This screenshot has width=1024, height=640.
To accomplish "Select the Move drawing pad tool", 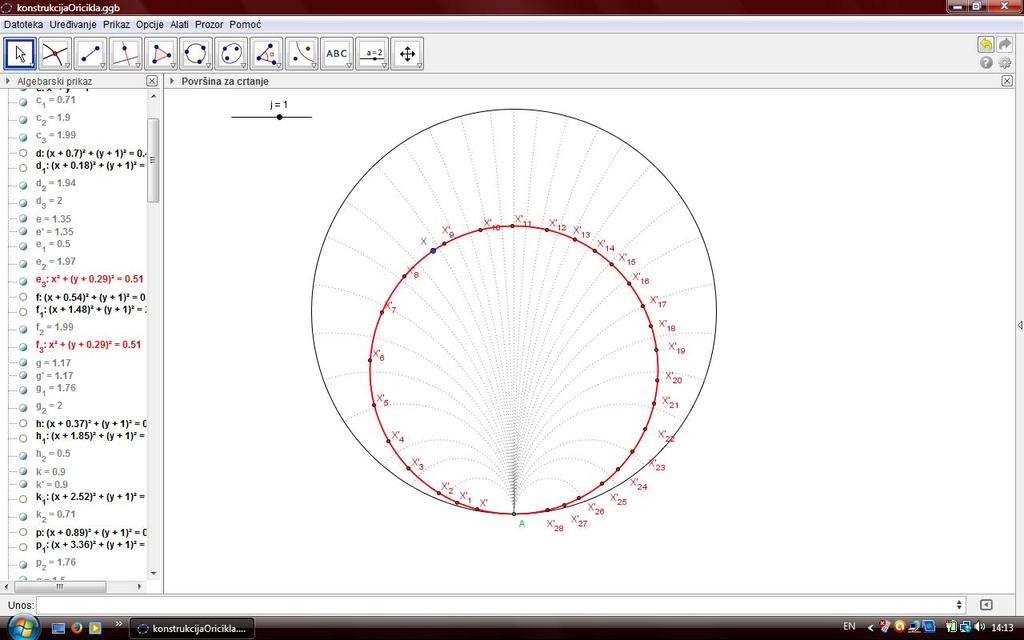I will point(408,54).
